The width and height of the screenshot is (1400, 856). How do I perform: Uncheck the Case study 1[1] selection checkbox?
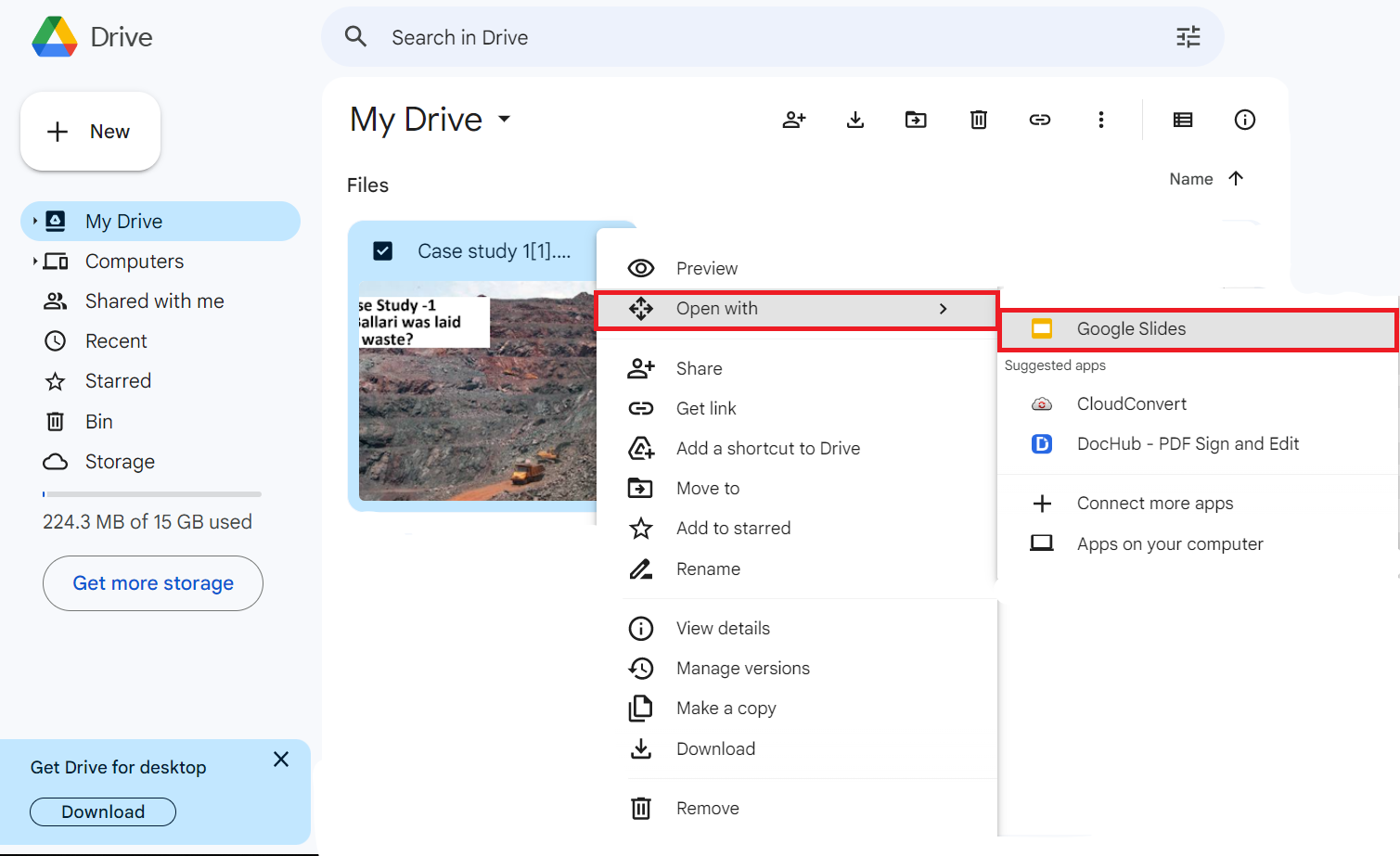[383, 250]
